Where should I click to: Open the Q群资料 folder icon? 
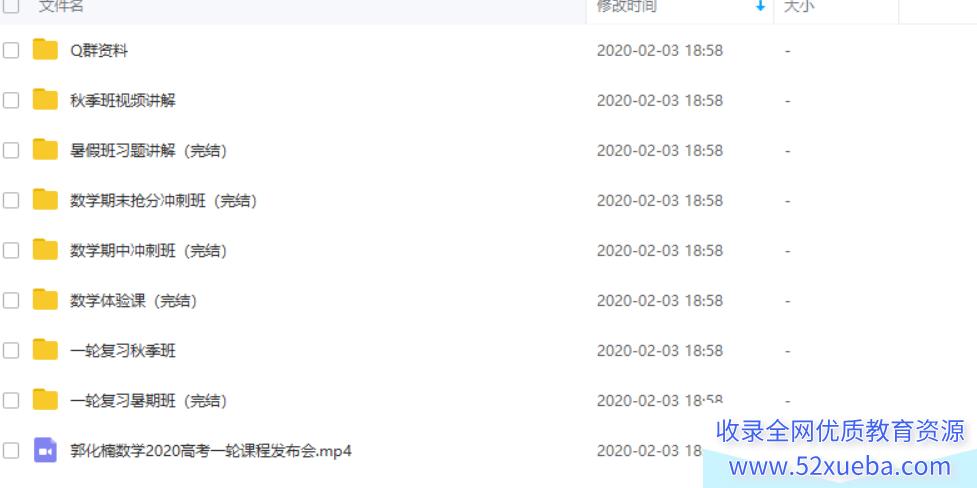pyautogui.click(x=45, y=49)
